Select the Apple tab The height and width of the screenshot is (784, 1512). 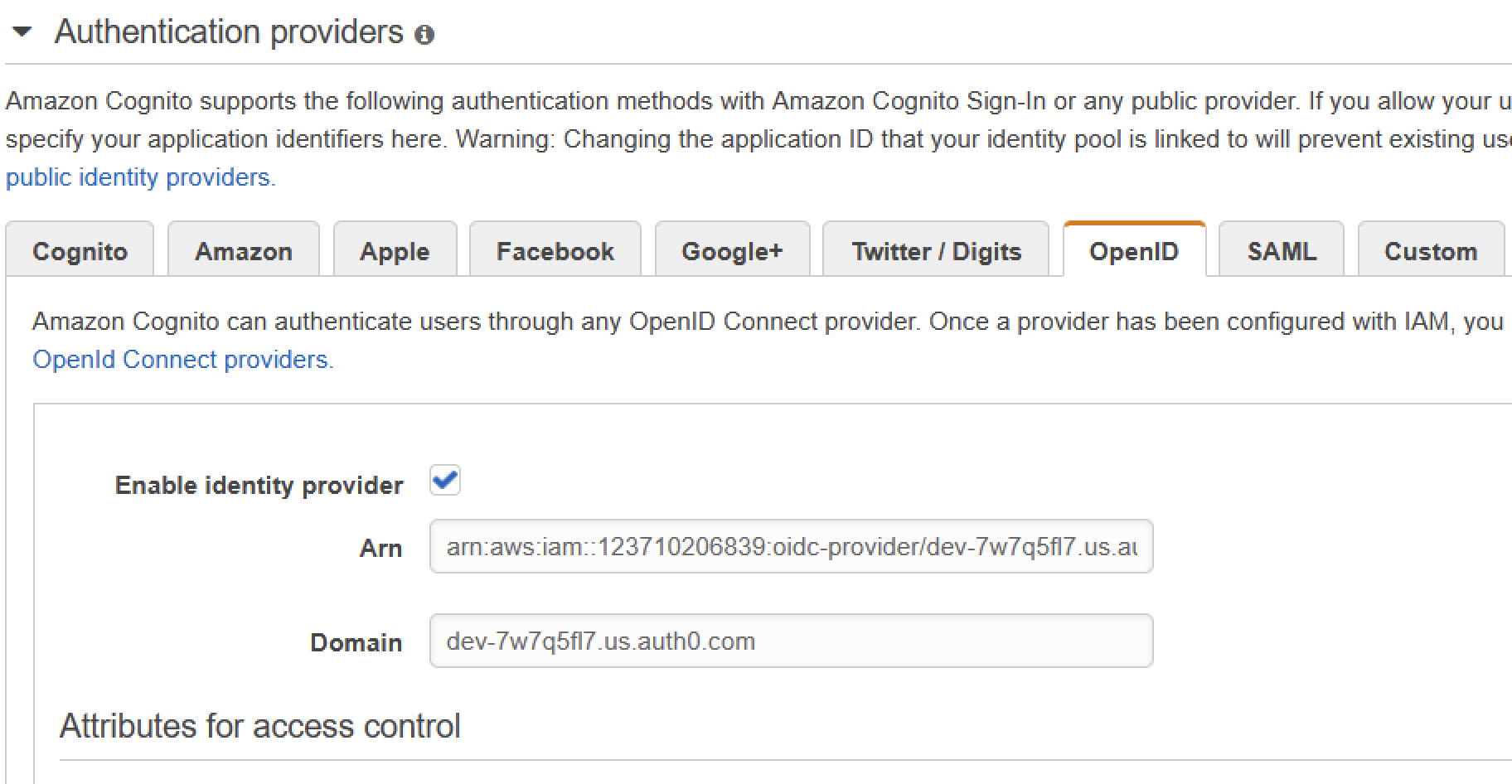point(395,250)
